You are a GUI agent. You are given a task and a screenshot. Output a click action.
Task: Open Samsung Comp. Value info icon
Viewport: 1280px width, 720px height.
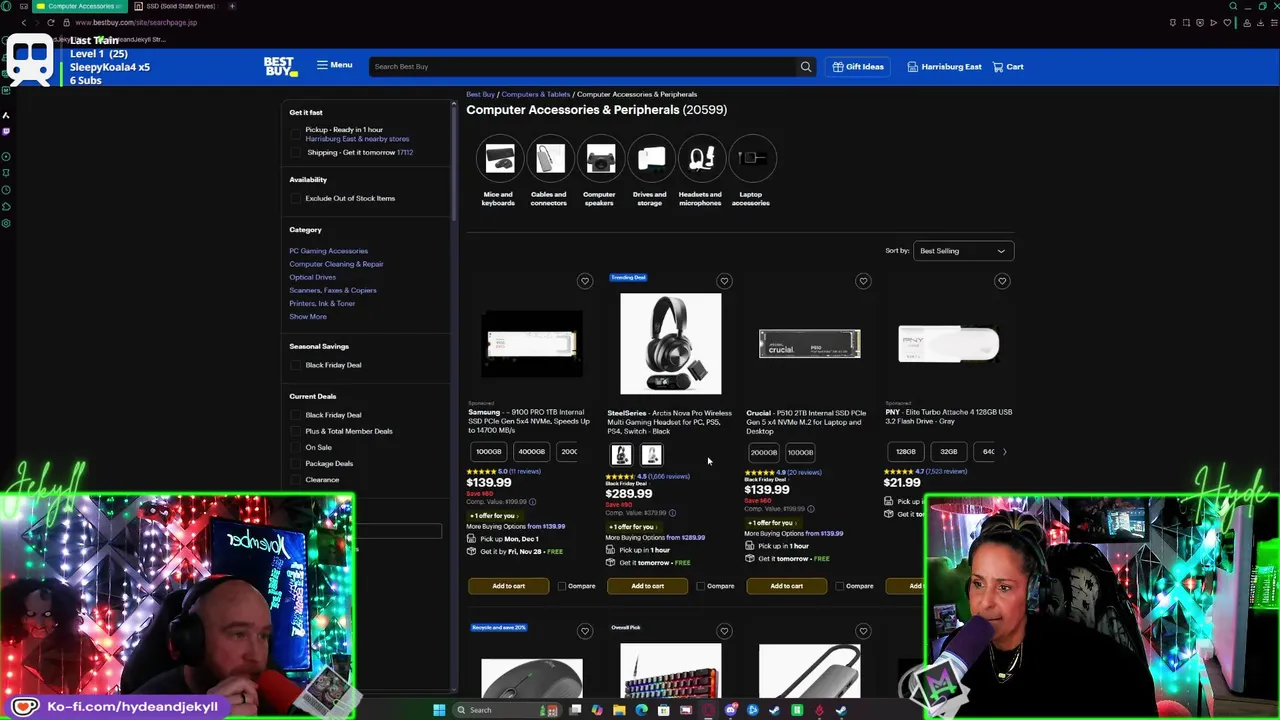click(532, 502)
